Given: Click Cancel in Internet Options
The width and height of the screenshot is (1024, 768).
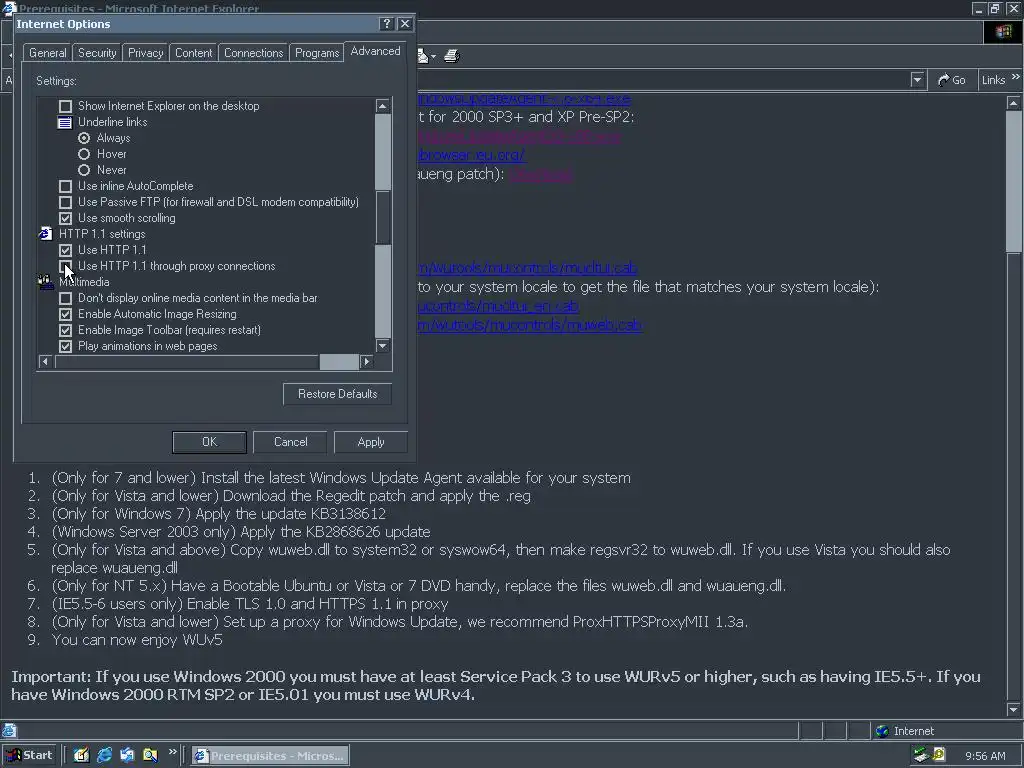Looking at the screenshot, I should 291,442.
